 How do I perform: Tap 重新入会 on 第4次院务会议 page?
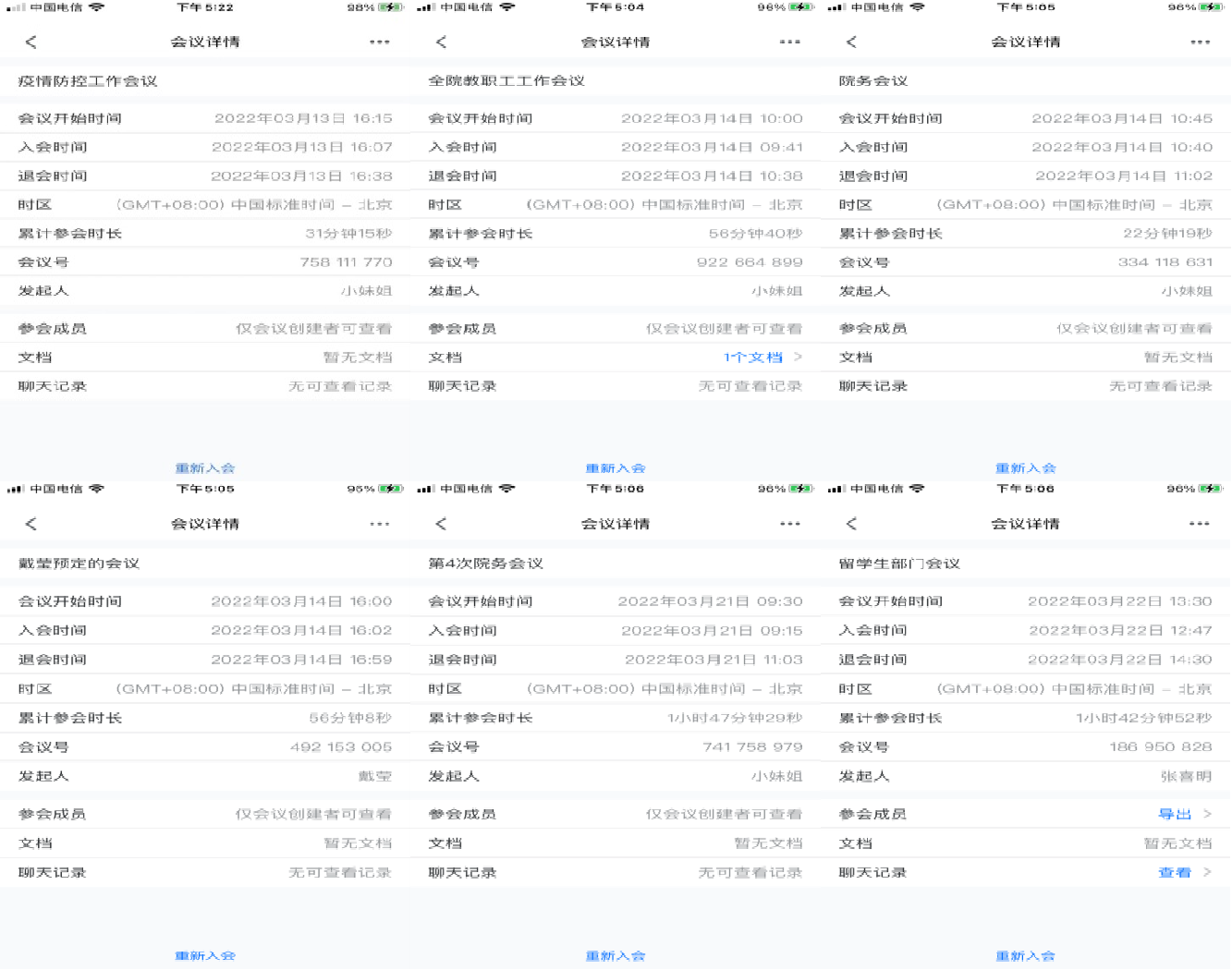tap(616, 956)
